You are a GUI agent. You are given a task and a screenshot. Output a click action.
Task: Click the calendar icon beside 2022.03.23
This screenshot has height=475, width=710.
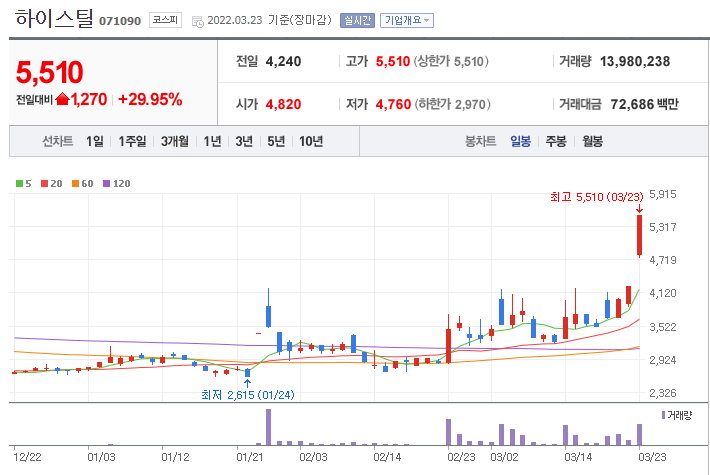coord(198,21)
